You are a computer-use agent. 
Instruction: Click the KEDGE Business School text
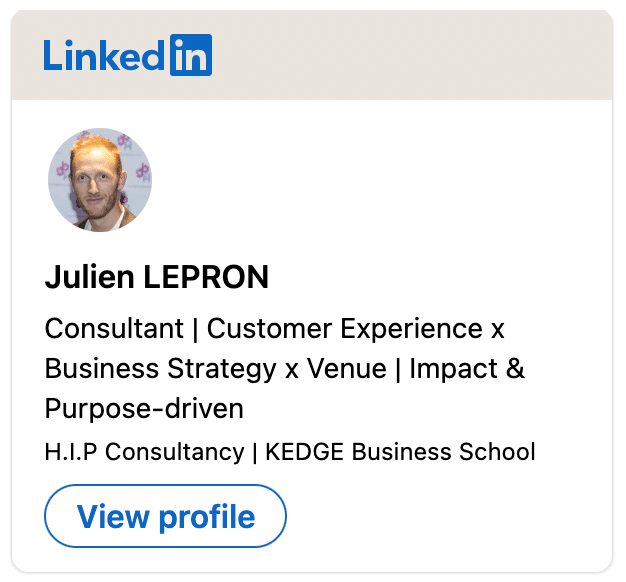pyautogui.click(x=399, y=452)
